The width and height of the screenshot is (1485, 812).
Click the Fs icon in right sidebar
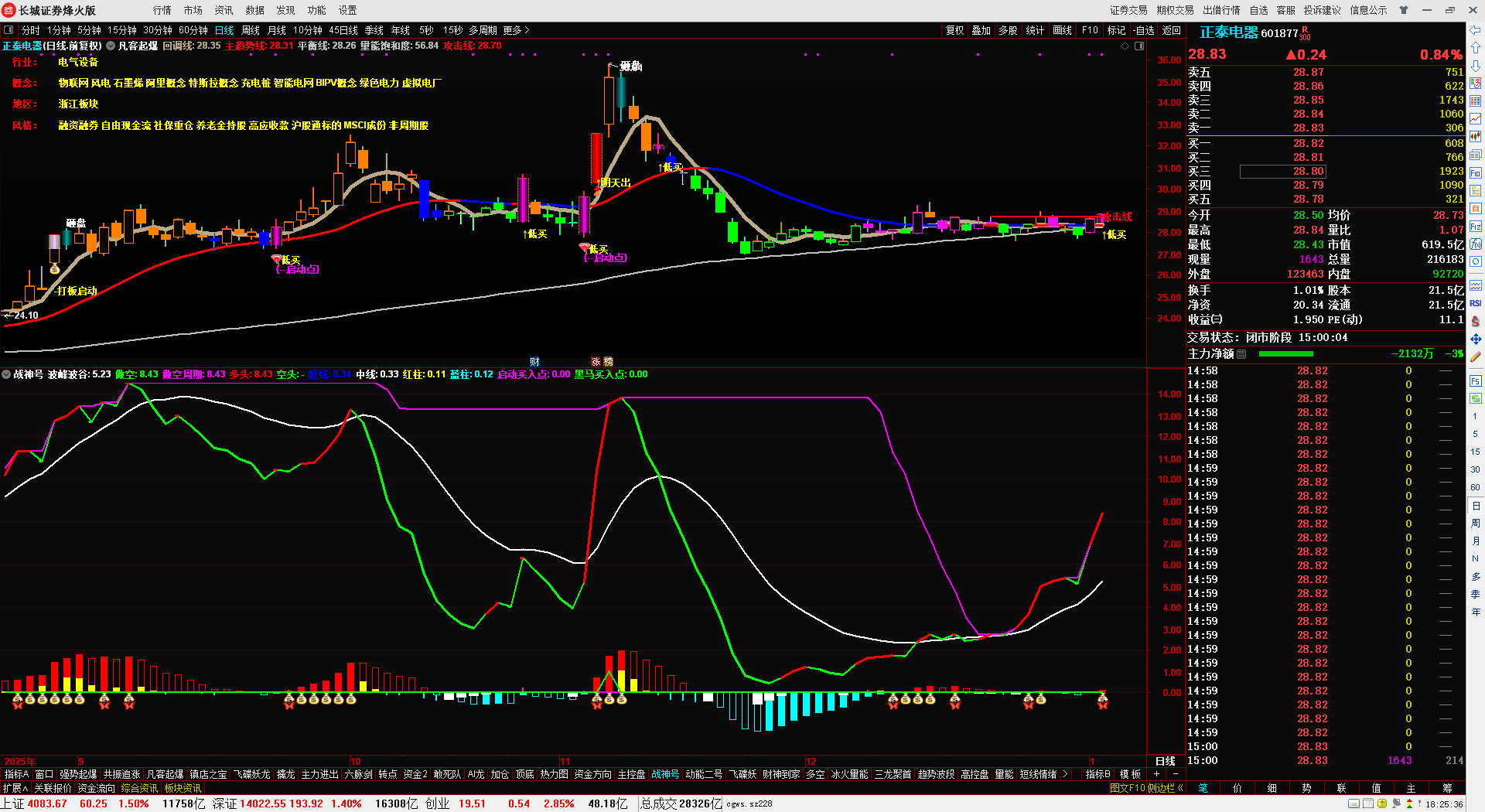pyautogui.click(x=1475, y=379)
